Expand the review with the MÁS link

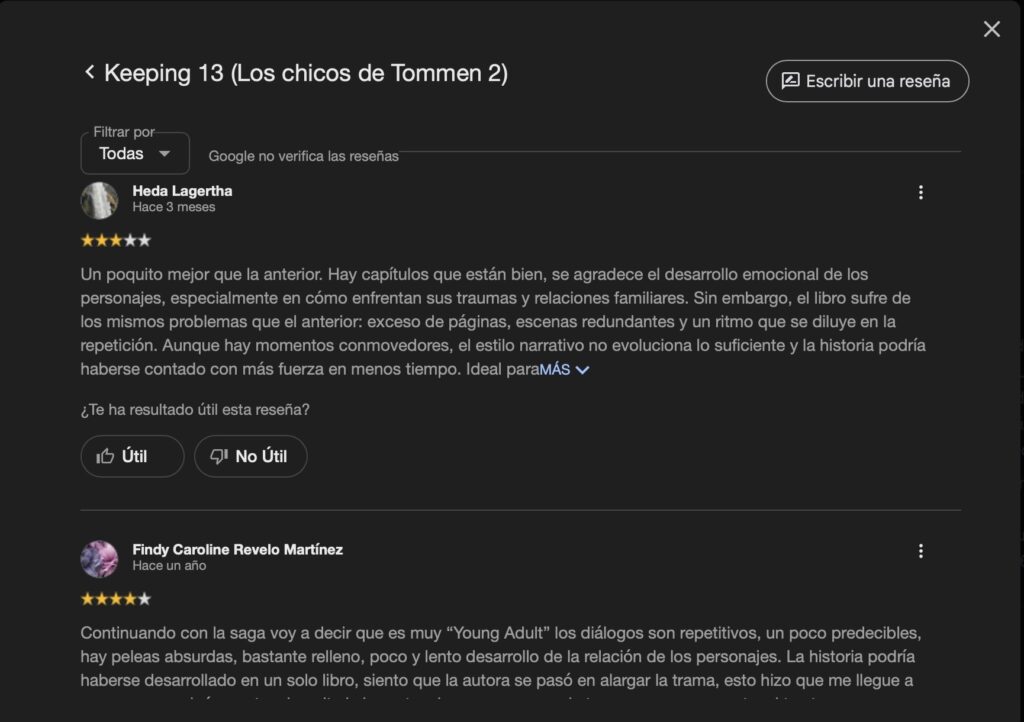point(555,370)
